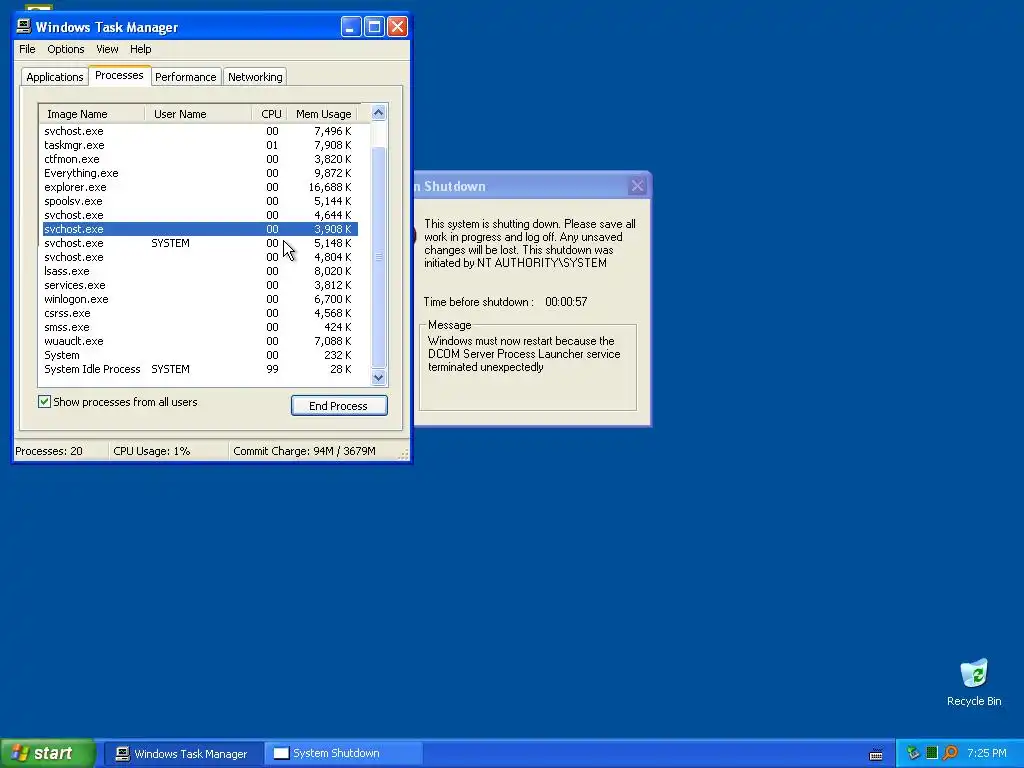Select the taskmgr.exe process row
Image resolution: width=1024 pixels, height=768 pixels.
coord(200,145)
